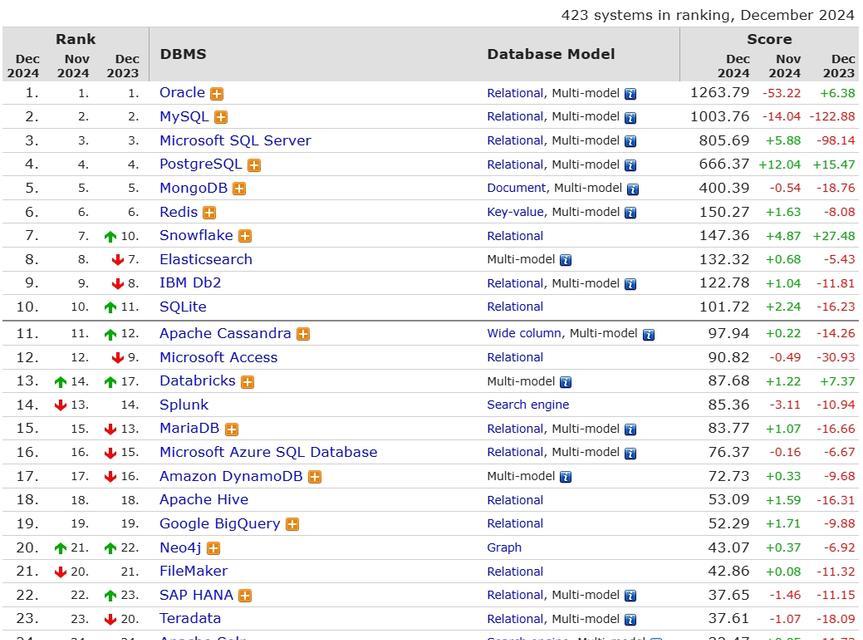Click the orange plus icon beside Amazon DynamoDB
This screenshot has height=640, width=863.
click(x=315, y=477)
